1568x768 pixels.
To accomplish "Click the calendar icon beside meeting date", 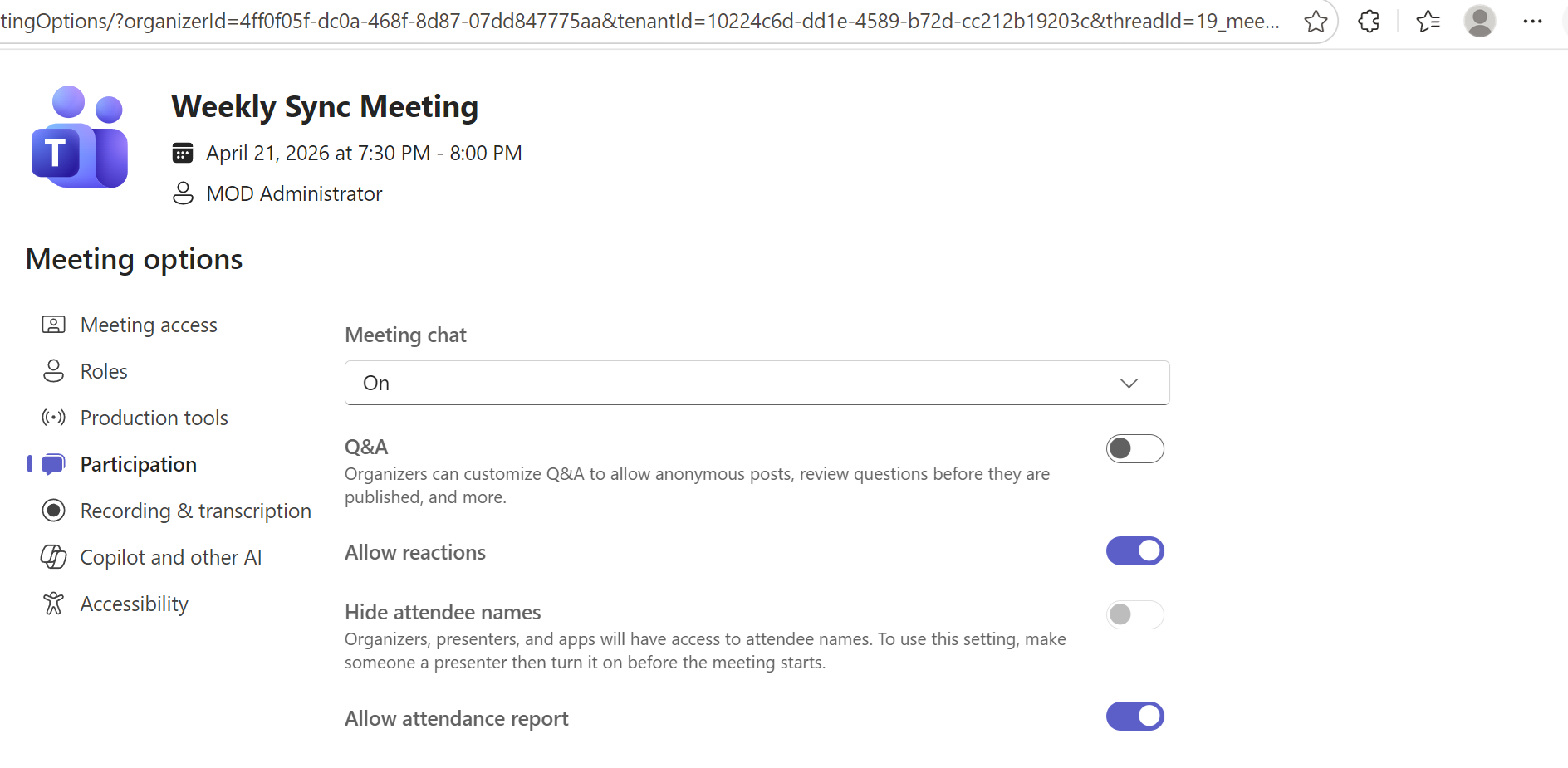I will [183, 153].
